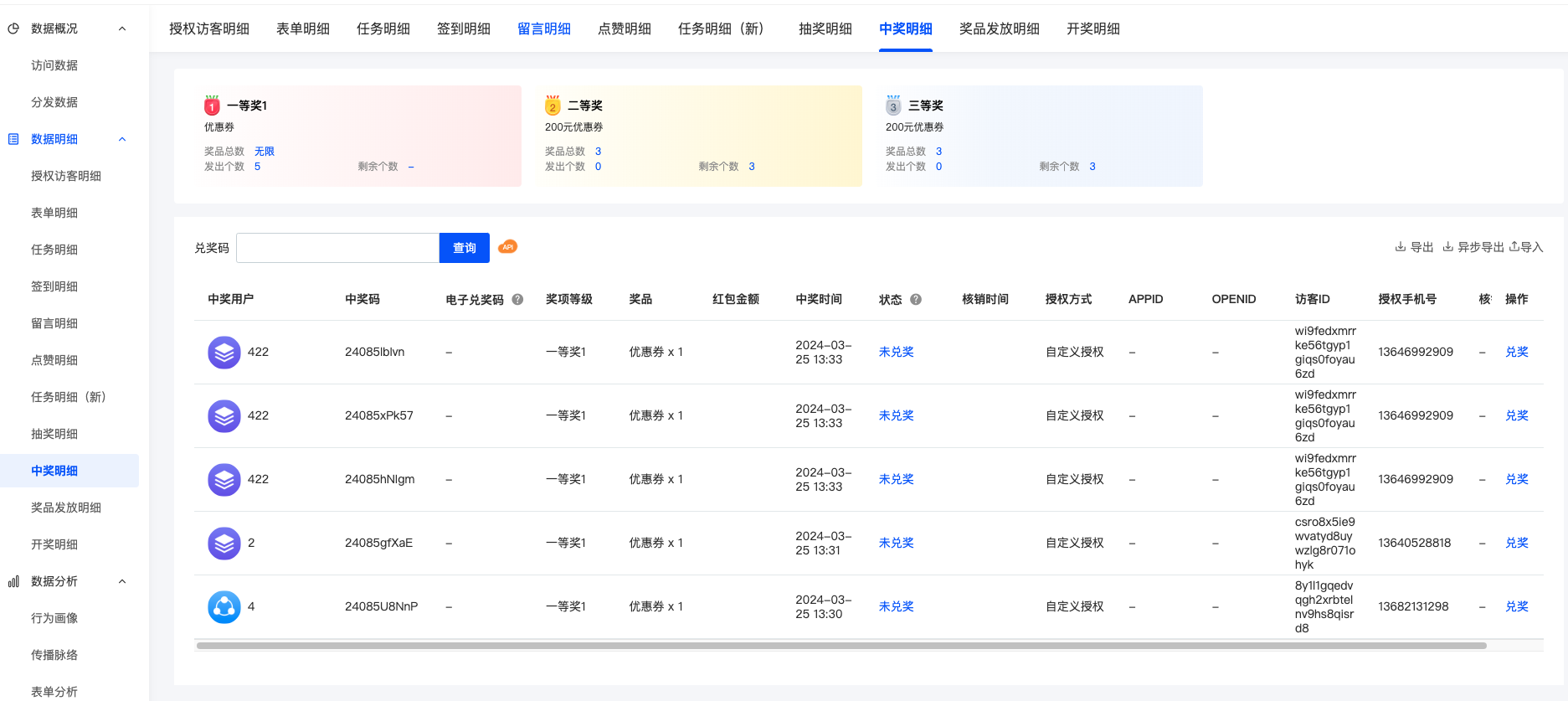1568x701 pixels.
Task: Click the 数据概况 clock icon in sidebar
Action: 13,28
